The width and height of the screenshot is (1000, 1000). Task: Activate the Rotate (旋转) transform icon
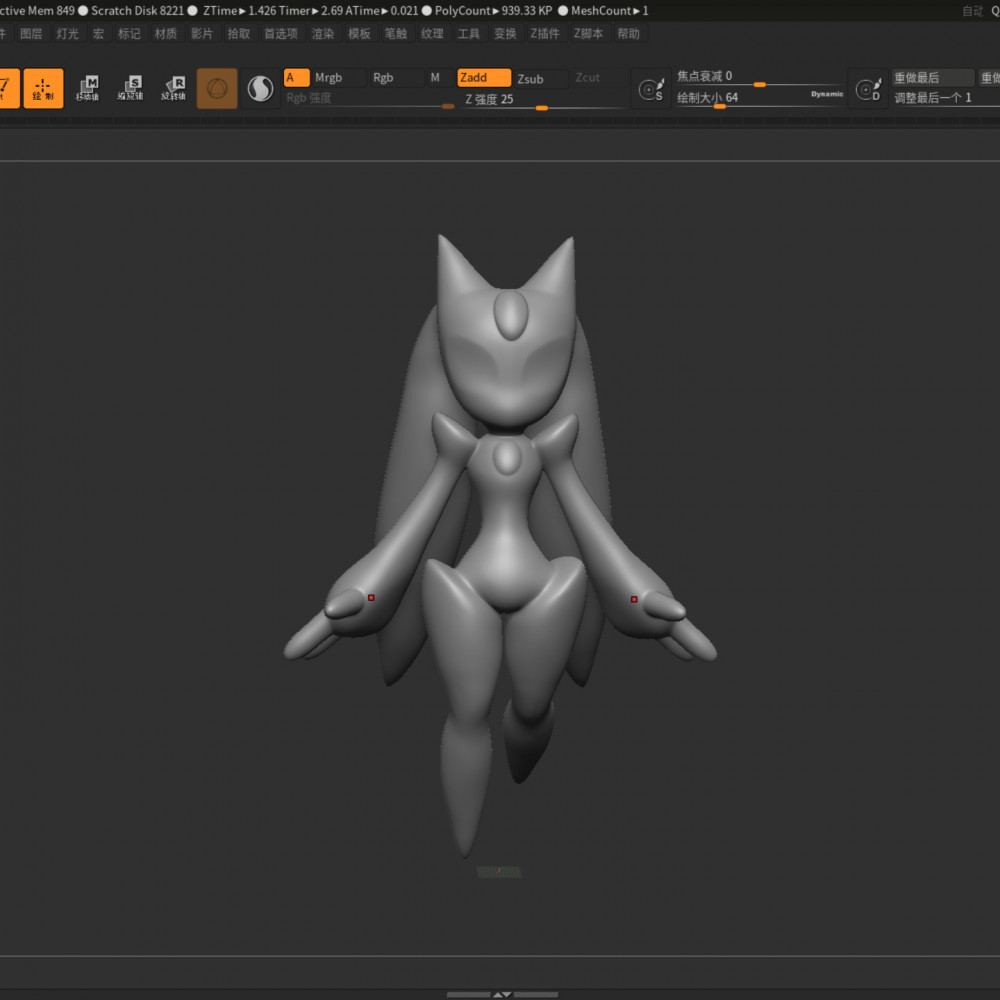click(x=173, y=88)
